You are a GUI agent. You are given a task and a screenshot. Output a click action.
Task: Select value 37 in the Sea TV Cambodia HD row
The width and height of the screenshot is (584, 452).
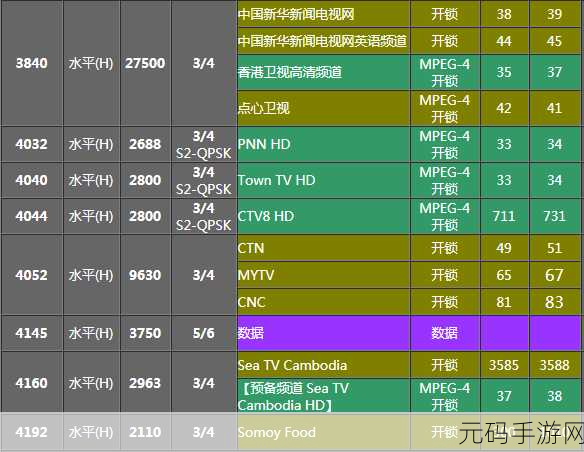click(504, 396)
